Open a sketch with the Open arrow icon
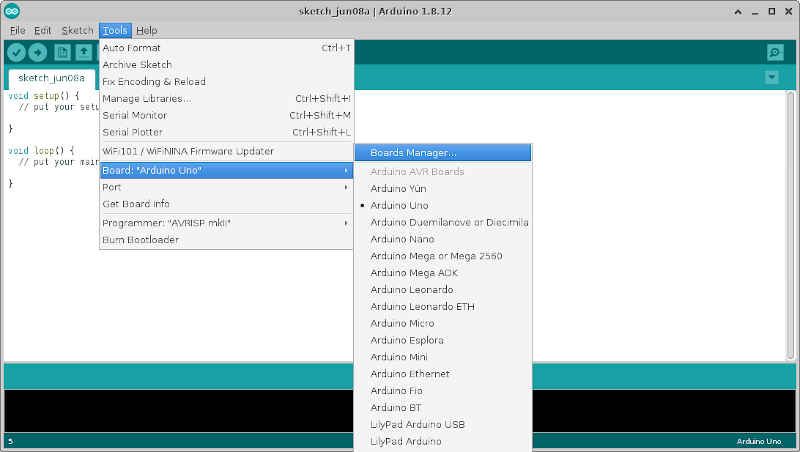The width and height of the screenshot is (800, 452). (x=84, y=52)
